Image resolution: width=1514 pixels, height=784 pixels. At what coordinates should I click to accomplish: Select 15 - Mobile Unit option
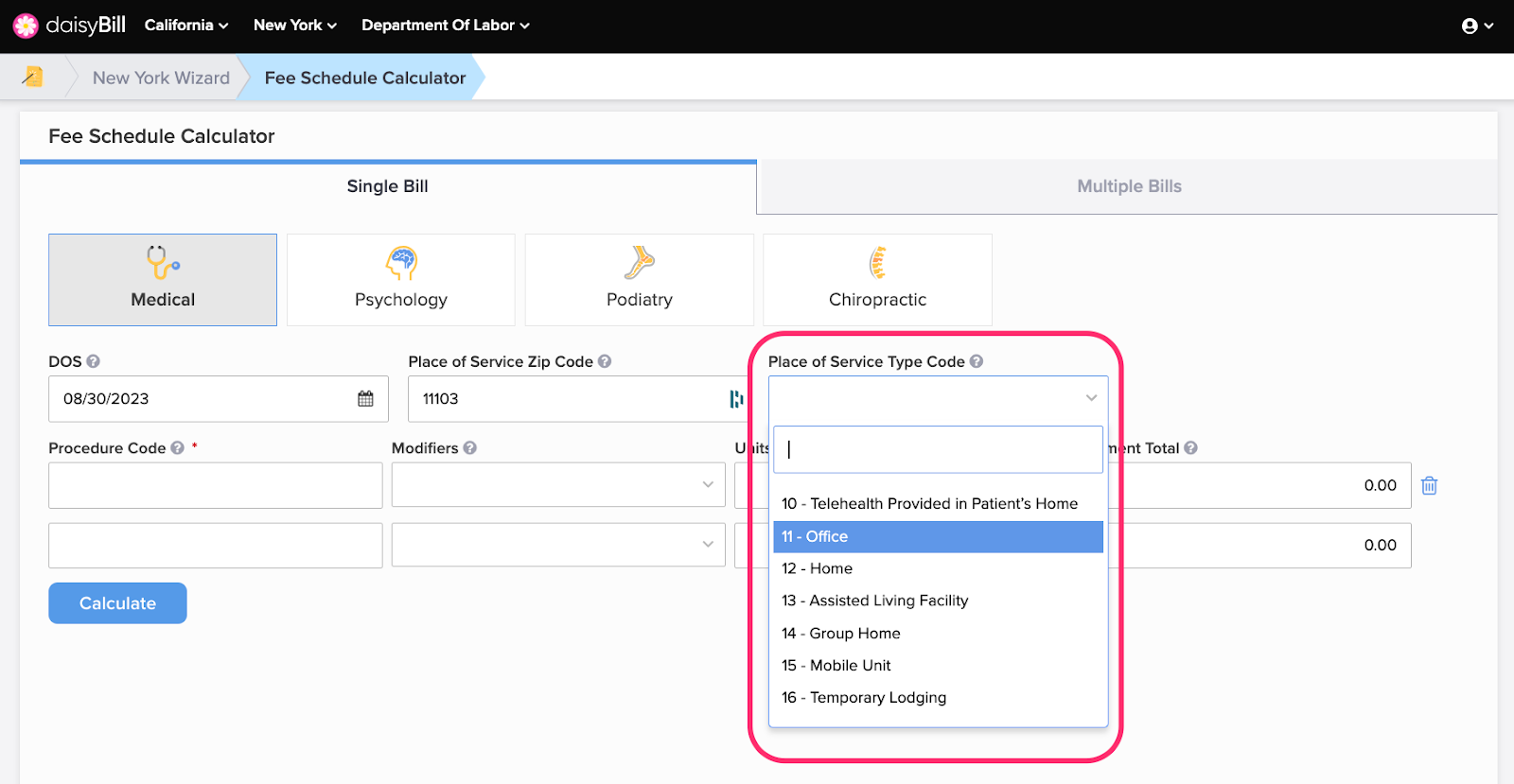tap(938, 666)
